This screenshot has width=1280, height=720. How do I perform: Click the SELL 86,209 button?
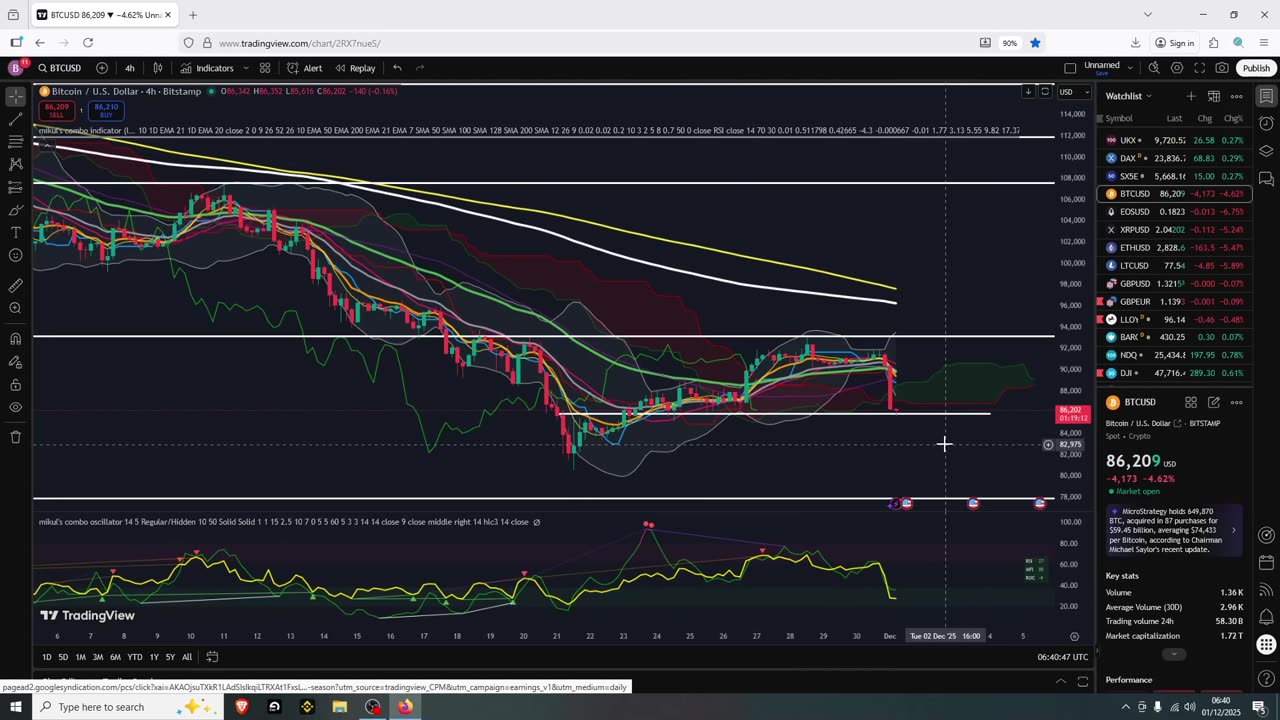57,110
